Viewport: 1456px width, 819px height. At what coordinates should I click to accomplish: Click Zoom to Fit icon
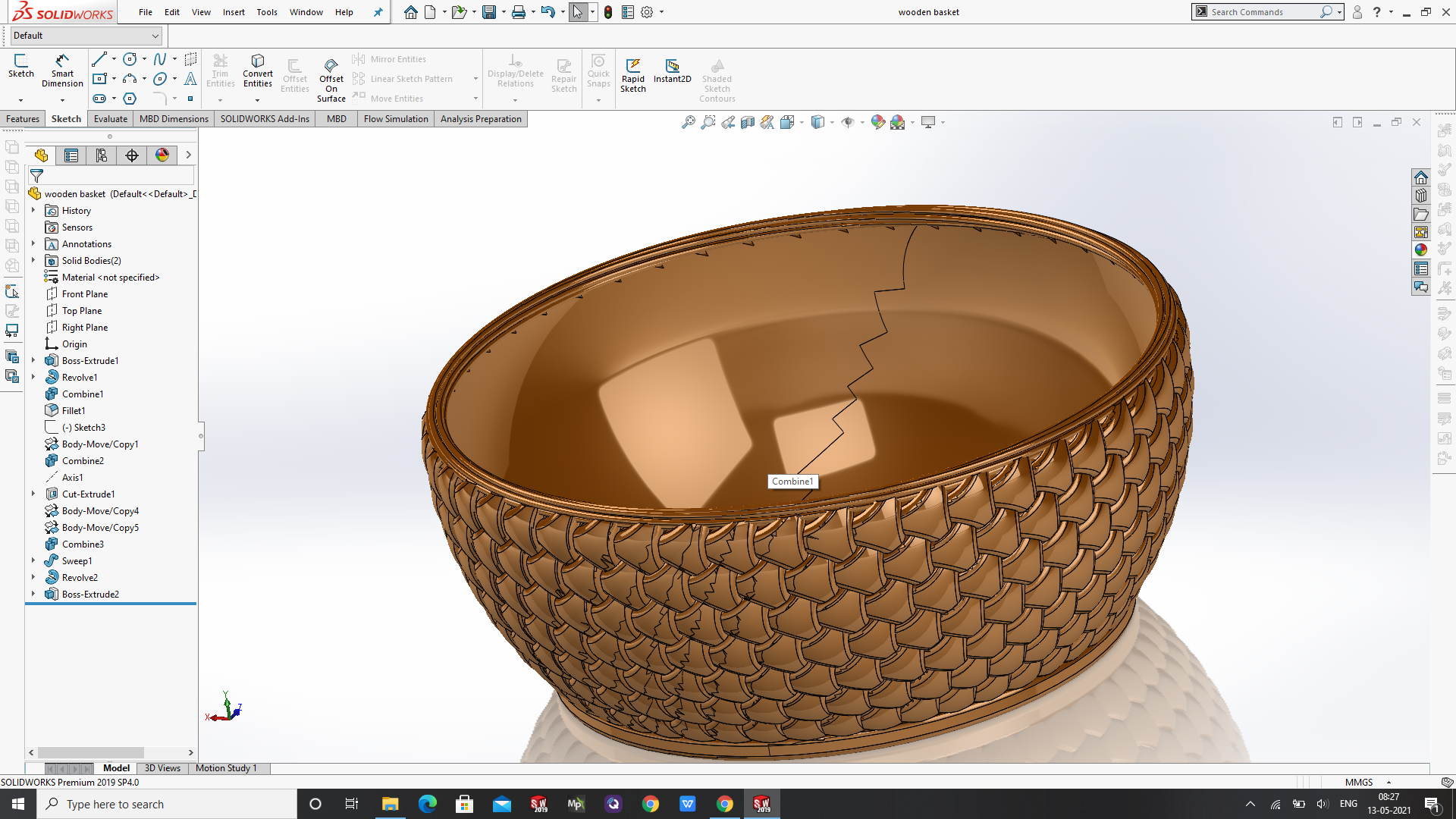point(689,122)
